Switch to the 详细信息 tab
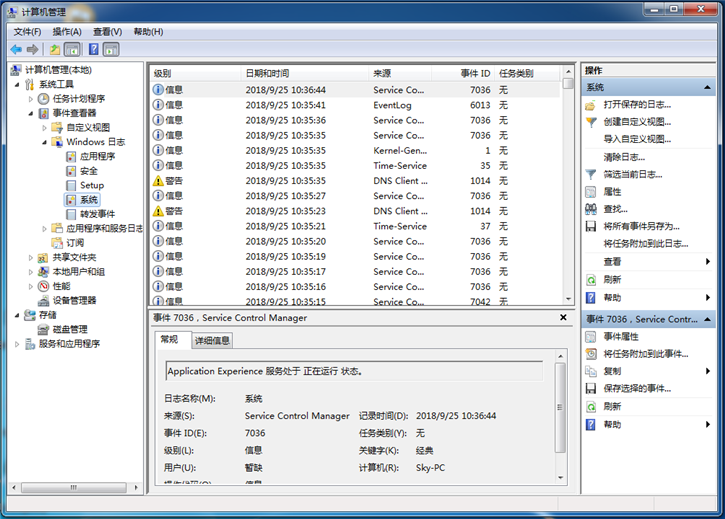725x519 pixels. (x=211, y=340)
